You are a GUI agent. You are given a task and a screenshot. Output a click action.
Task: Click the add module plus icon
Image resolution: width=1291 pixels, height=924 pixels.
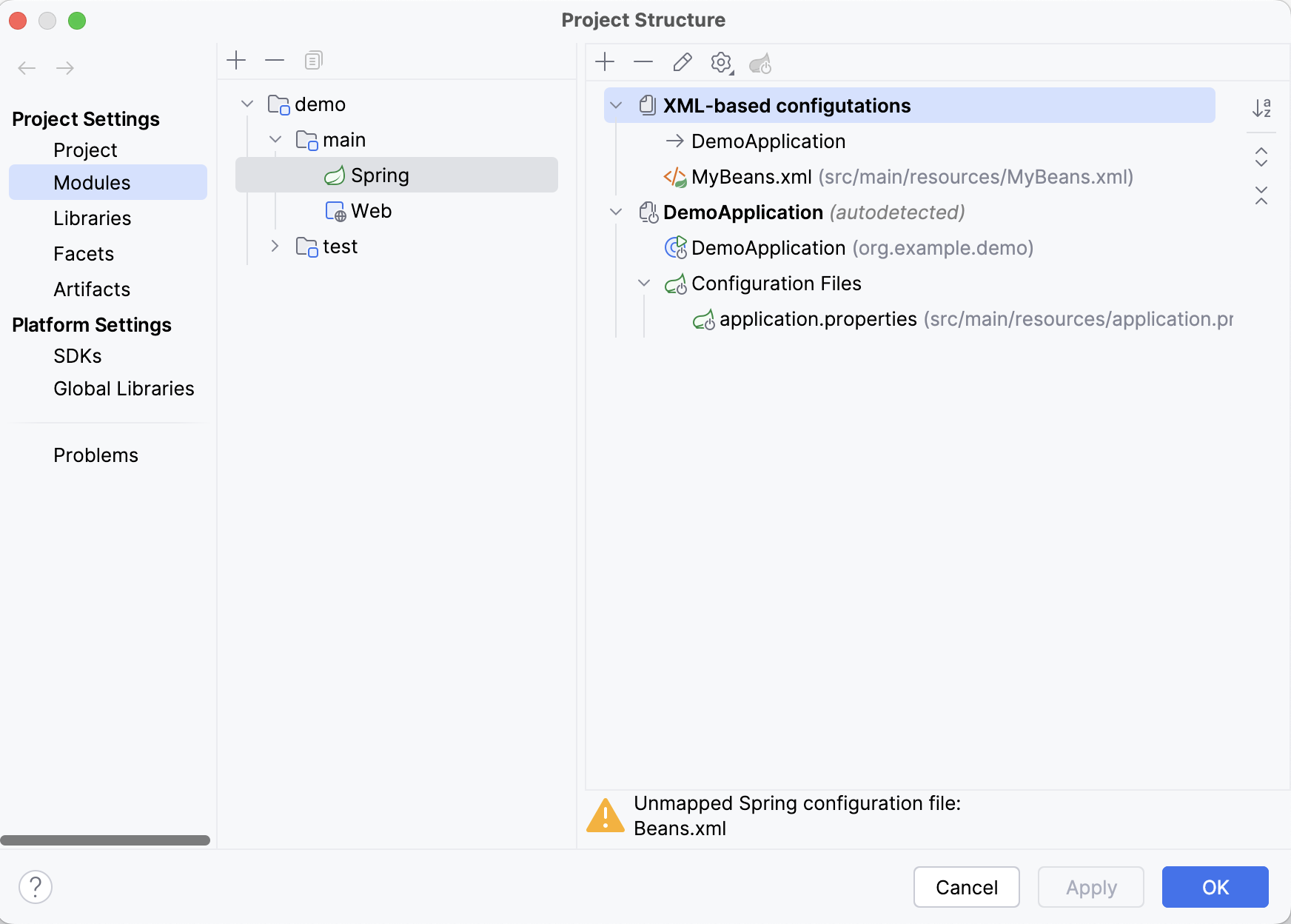coord(236,60)
